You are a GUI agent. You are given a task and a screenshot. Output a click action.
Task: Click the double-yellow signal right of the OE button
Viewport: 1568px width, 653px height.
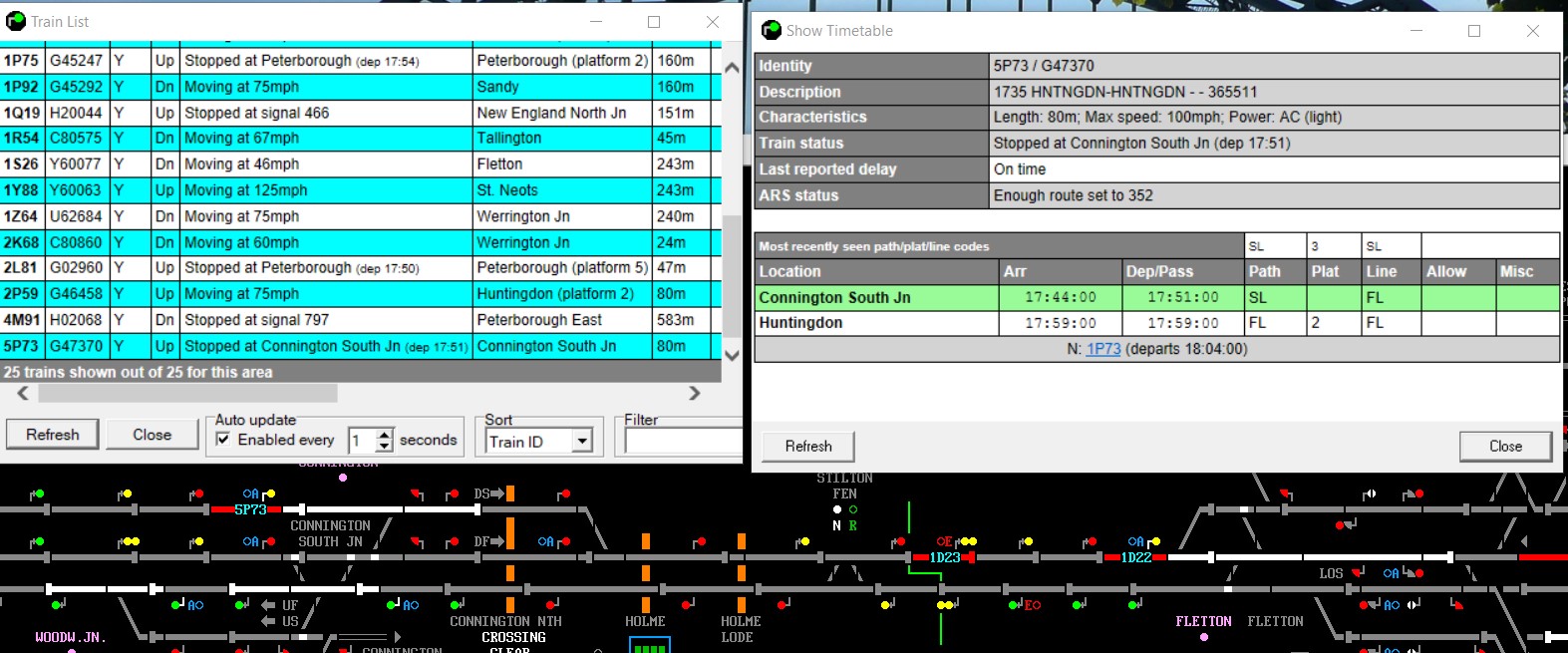tap(967, 541)
